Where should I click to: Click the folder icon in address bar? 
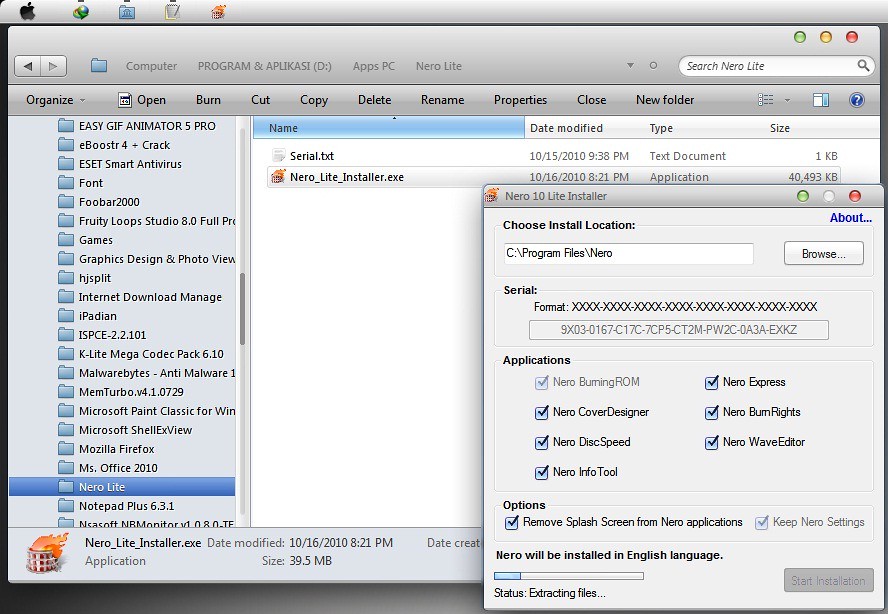[x=99, y=66]
